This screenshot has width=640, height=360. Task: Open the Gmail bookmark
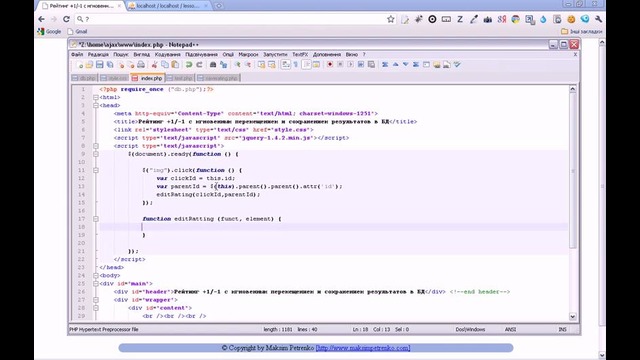77,31
